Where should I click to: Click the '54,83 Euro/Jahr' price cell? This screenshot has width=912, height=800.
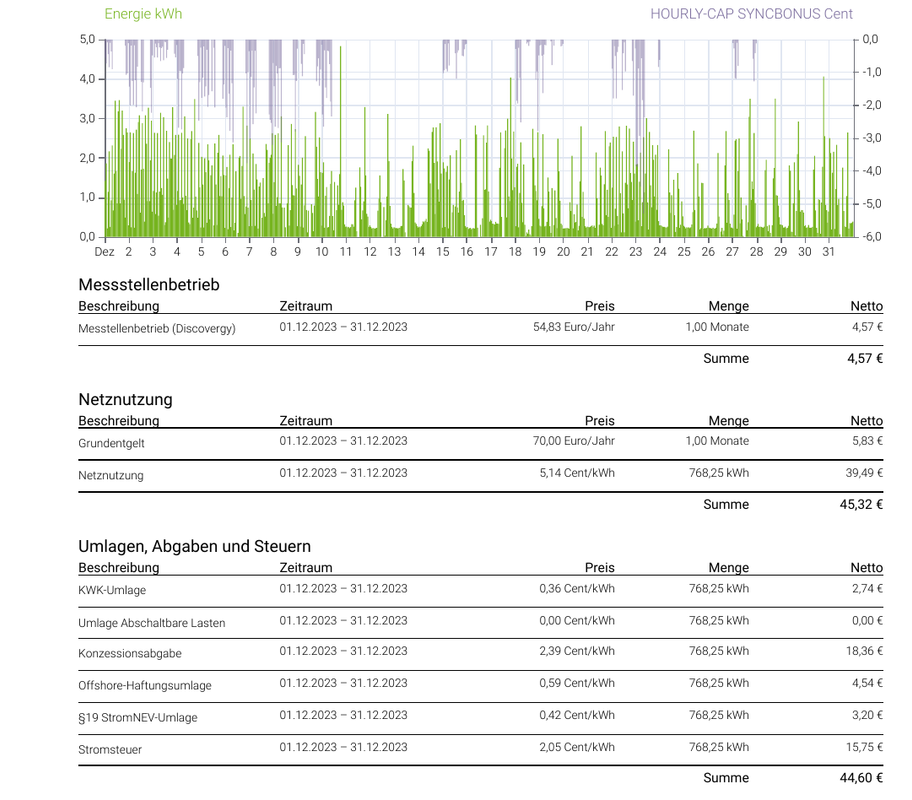tap(573, 327)
